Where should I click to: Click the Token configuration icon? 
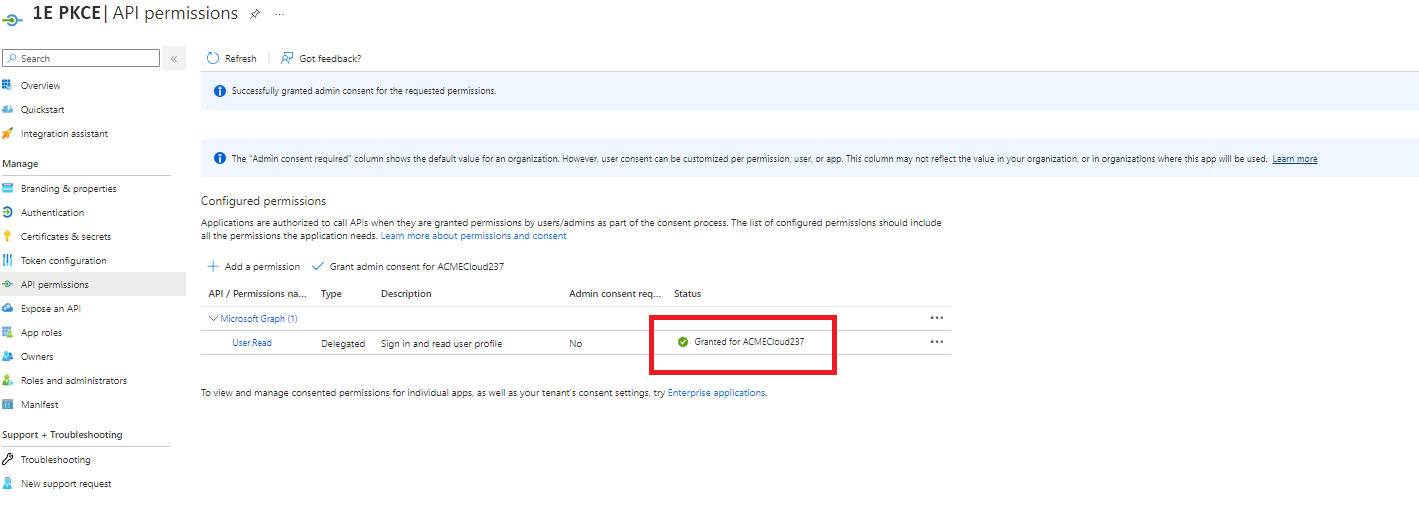pos(8,260)
